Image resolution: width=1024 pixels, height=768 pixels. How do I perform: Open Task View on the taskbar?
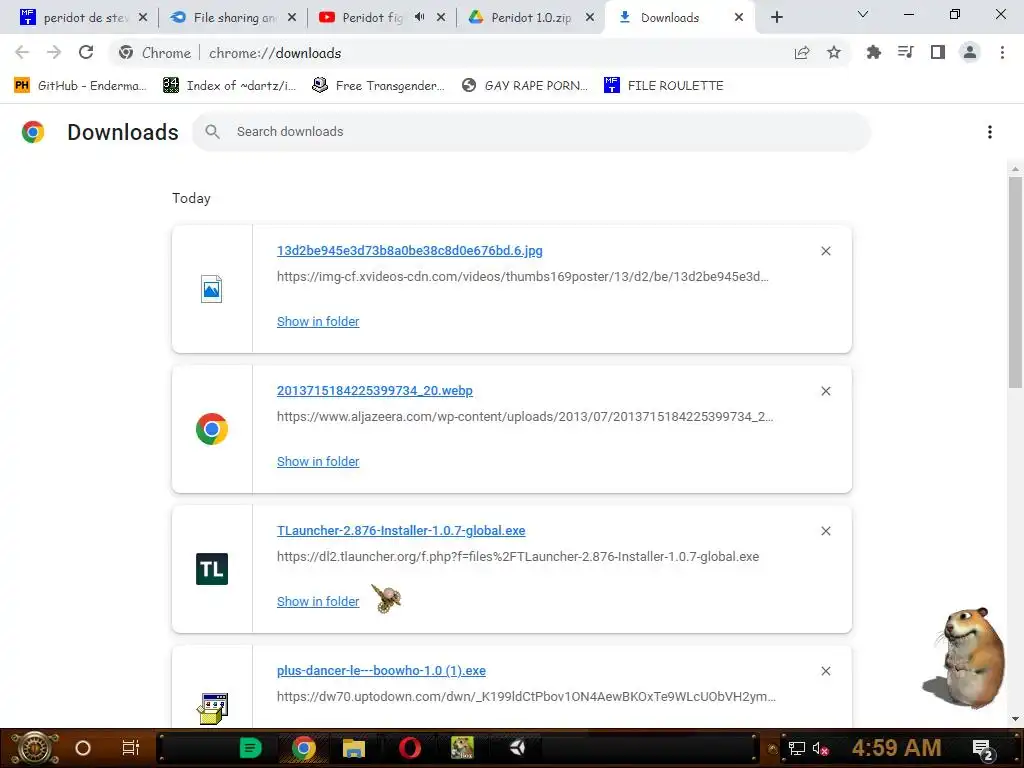click(x=131, y=748)
